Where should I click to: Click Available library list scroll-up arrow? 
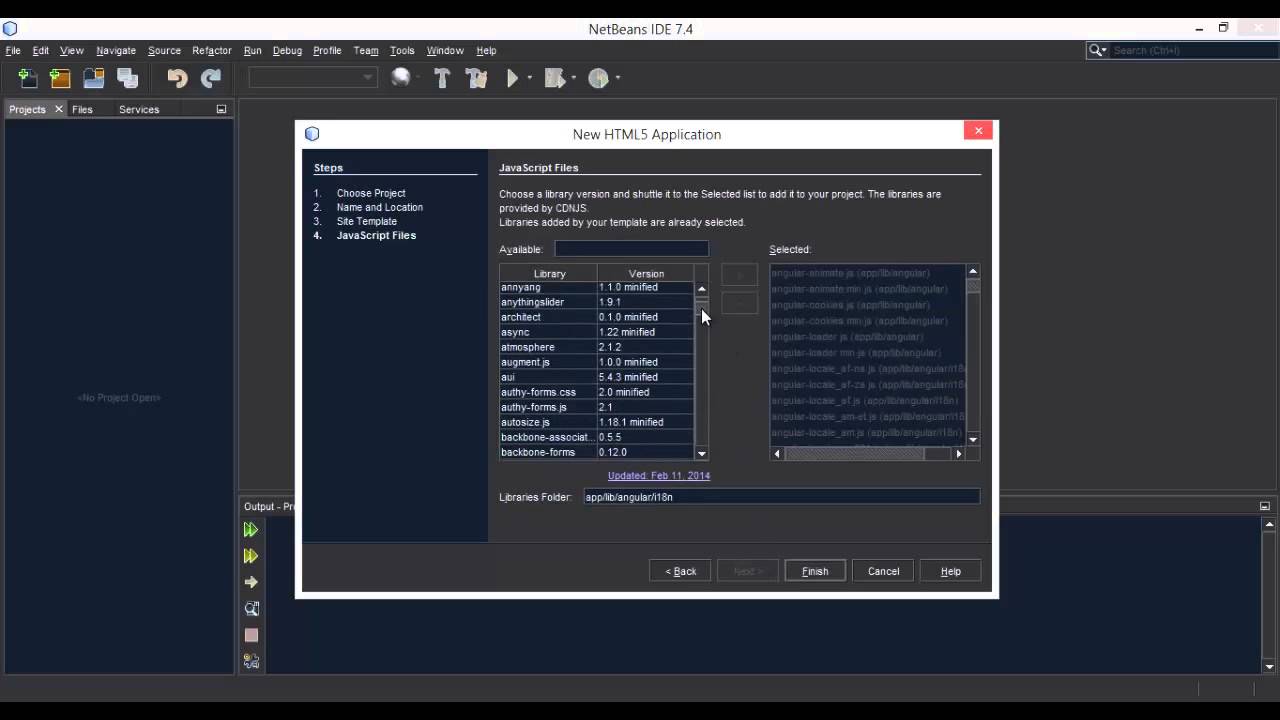701,288
